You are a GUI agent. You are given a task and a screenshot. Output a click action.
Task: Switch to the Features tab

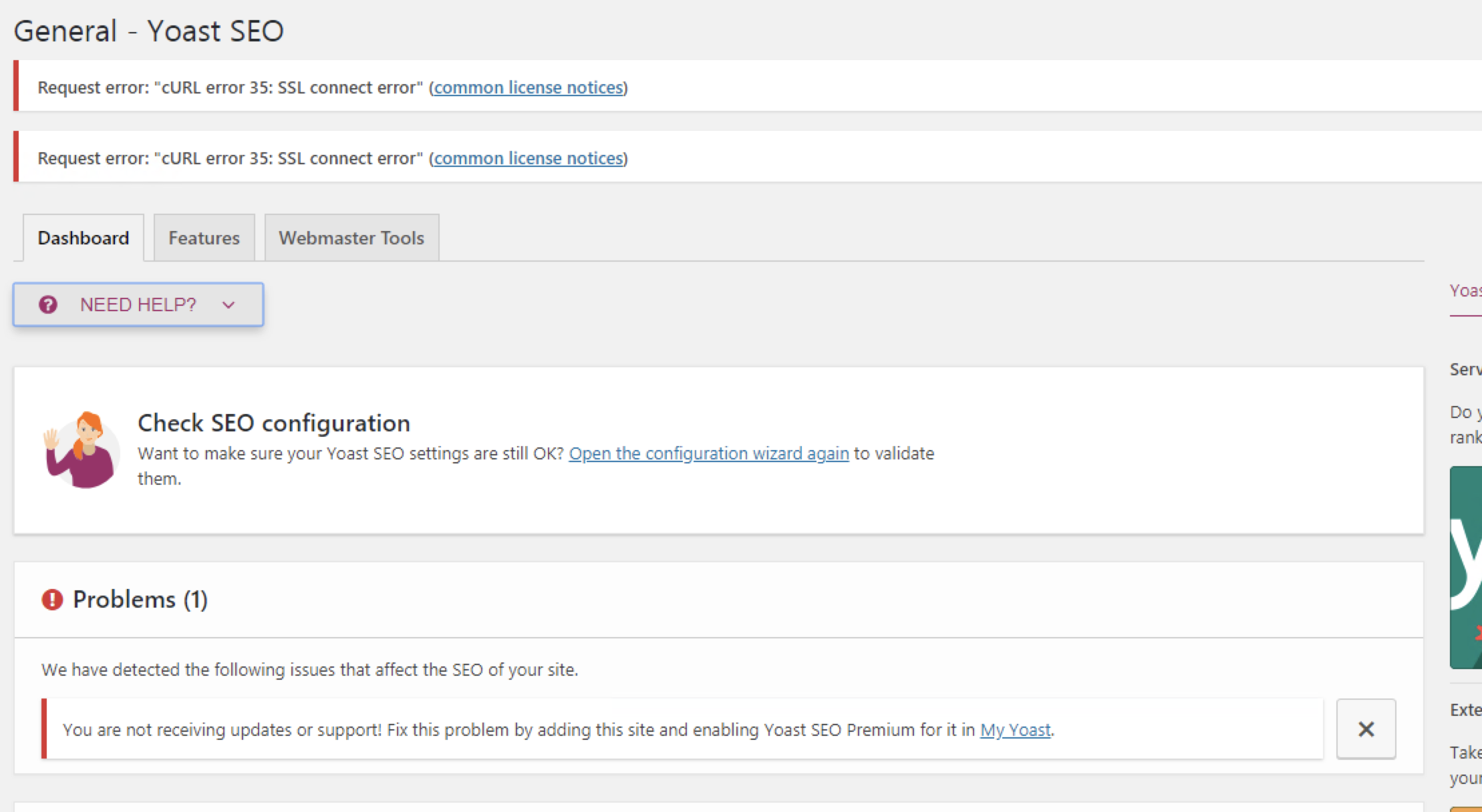204,238
